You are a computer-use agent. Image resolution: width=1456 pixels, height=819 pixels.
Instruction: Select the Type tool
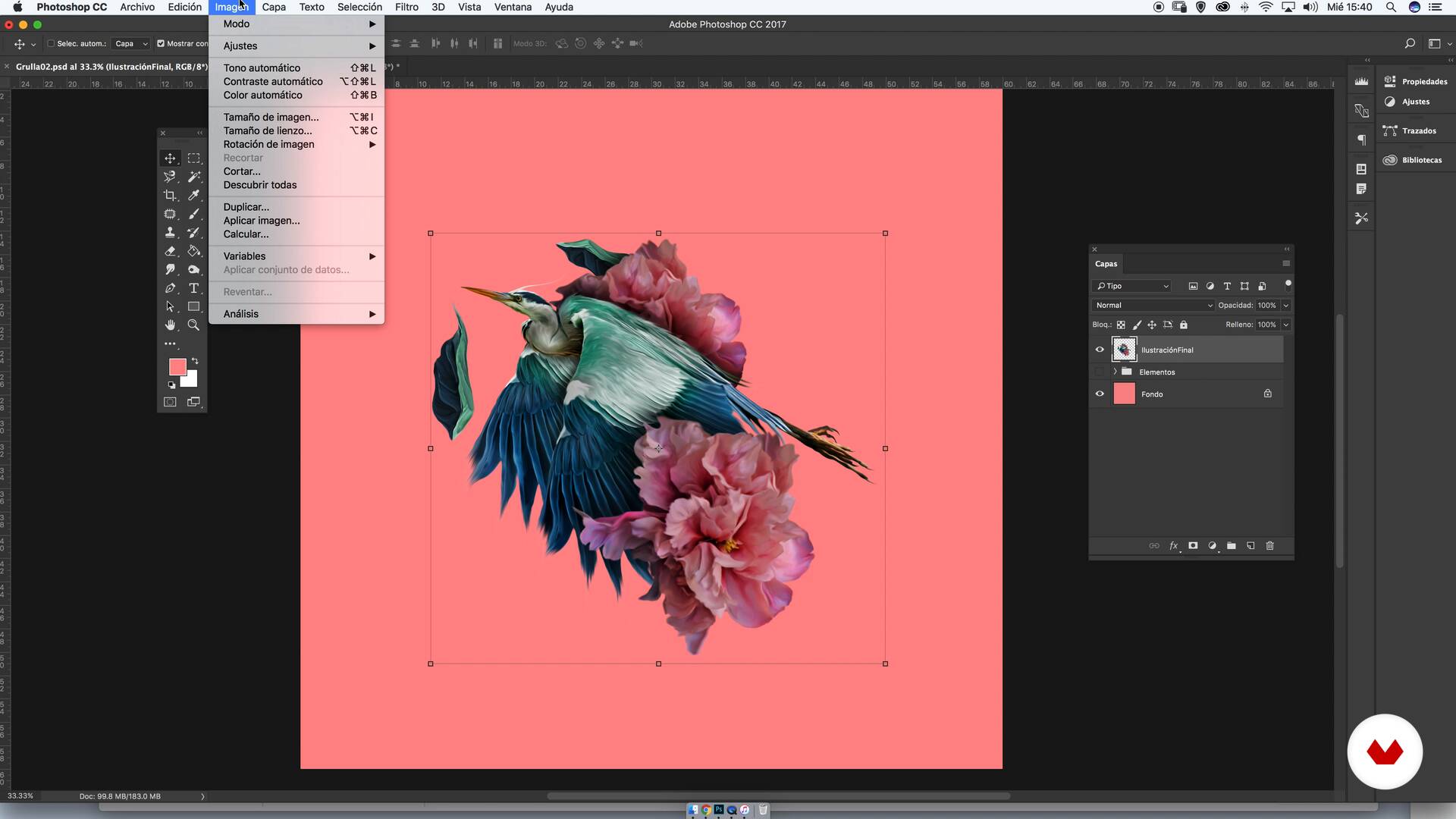coord(194,288)
